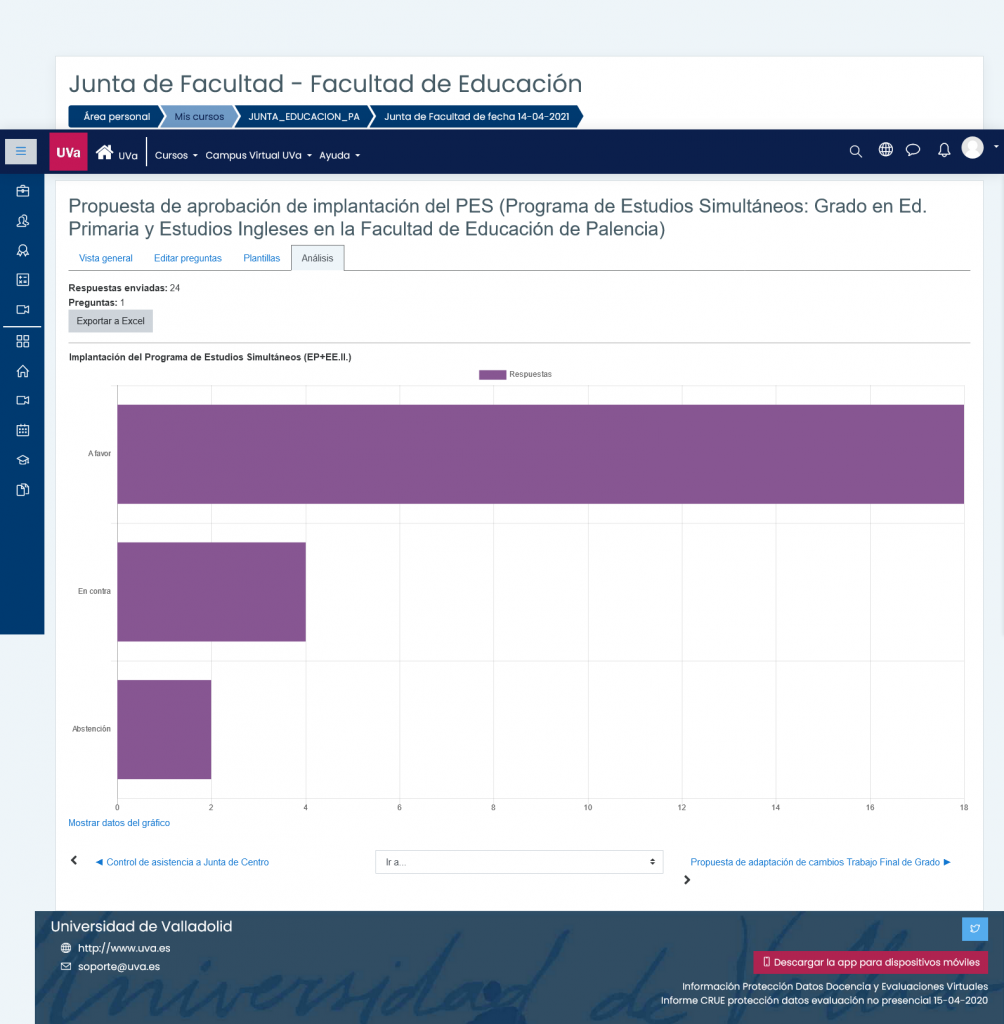Open the Ayuda dropdown
Screen dimensions: 1004x1024
[x=339, y=155]
